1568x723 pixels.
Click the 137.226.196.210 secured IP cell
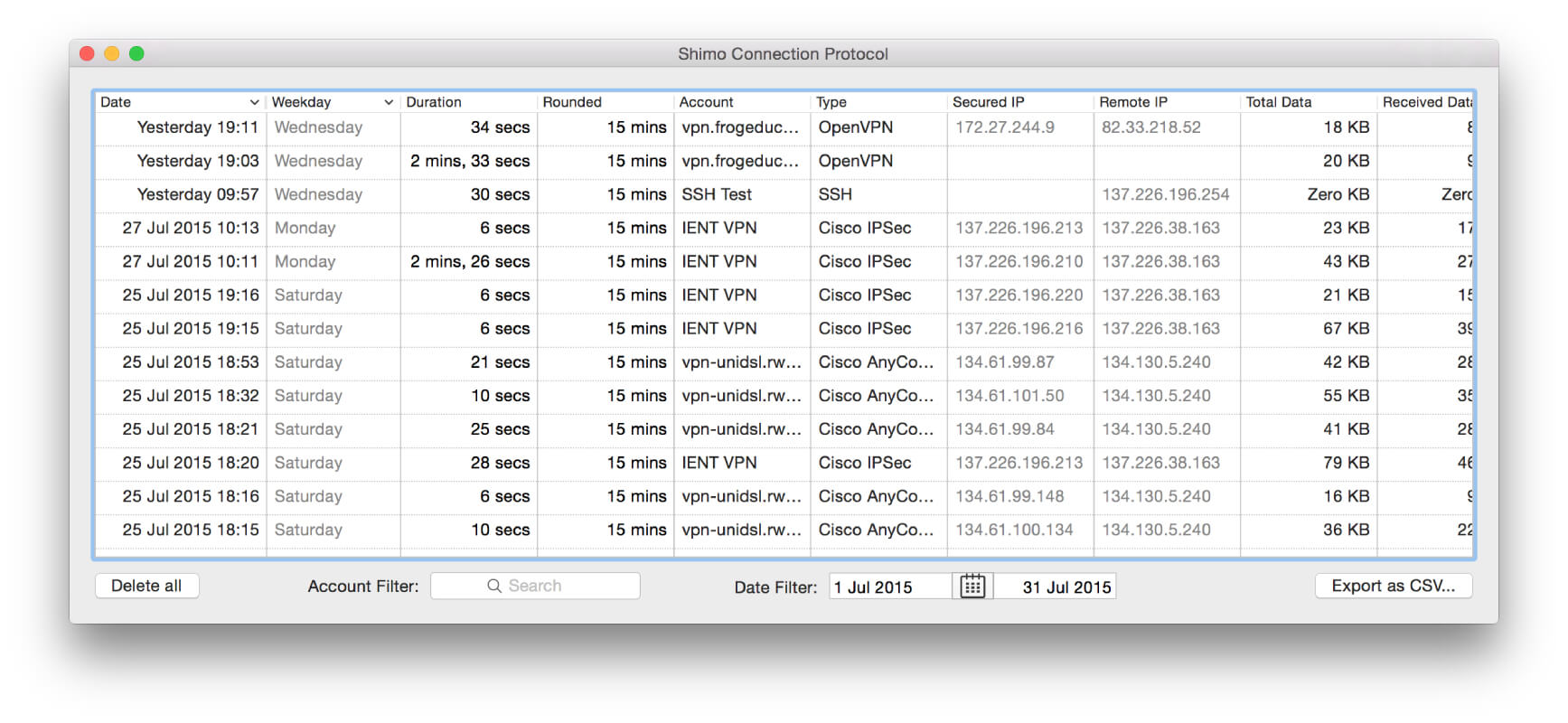pyautogui.click(x=1019, y=261)
